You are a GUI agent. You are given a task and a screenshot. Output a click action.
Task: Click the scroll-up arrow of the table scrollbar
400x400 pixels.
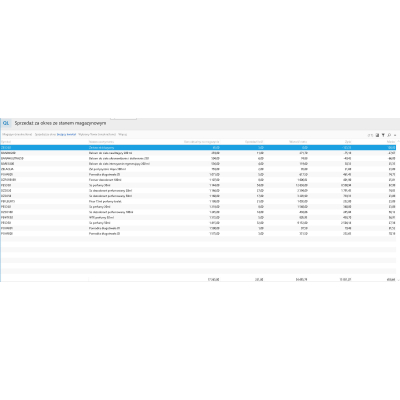(398, 142)
